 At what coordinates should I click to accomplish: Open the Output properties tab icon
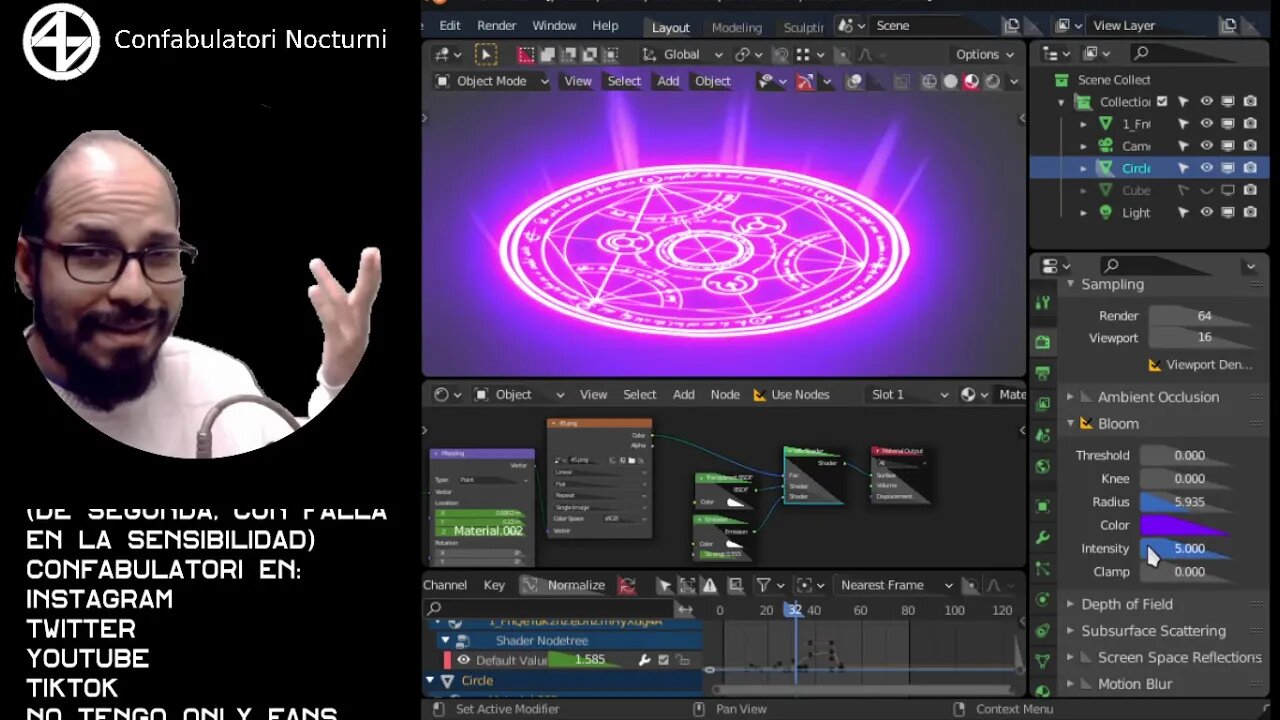coord(1042,373)
